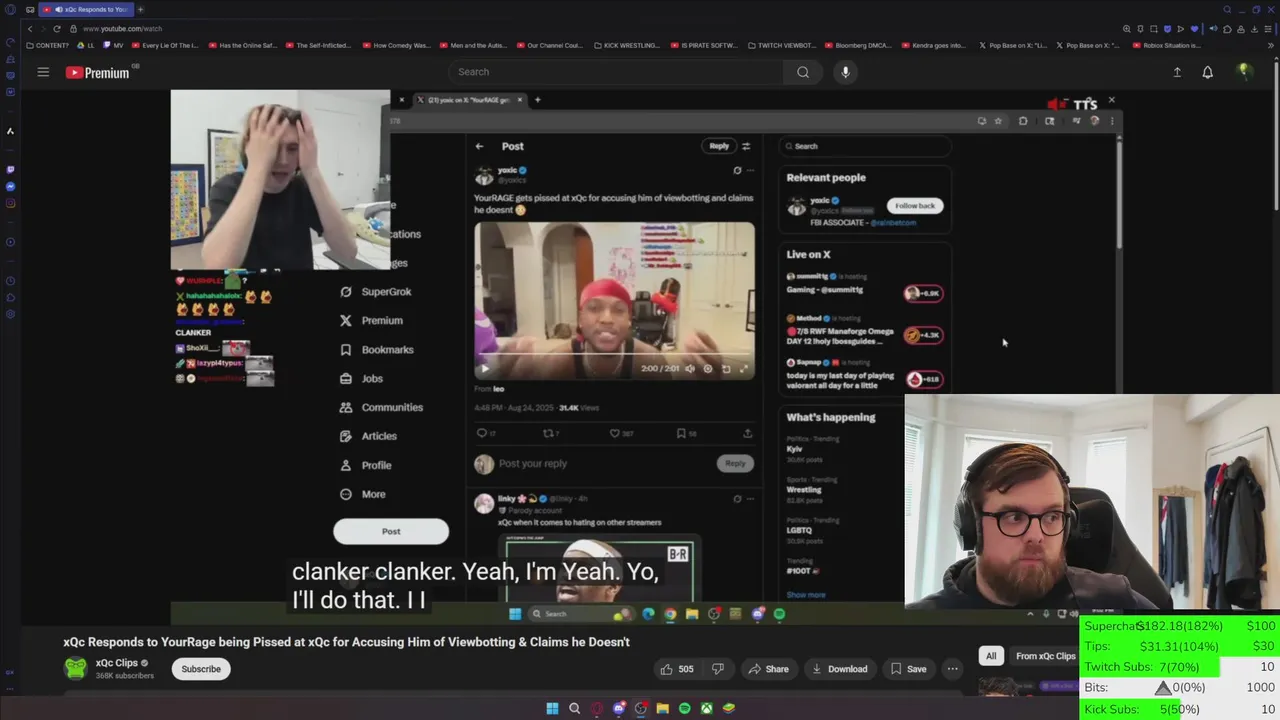Open the Opera browser main menu logo
1280x720 pixels.
point(10,10)
